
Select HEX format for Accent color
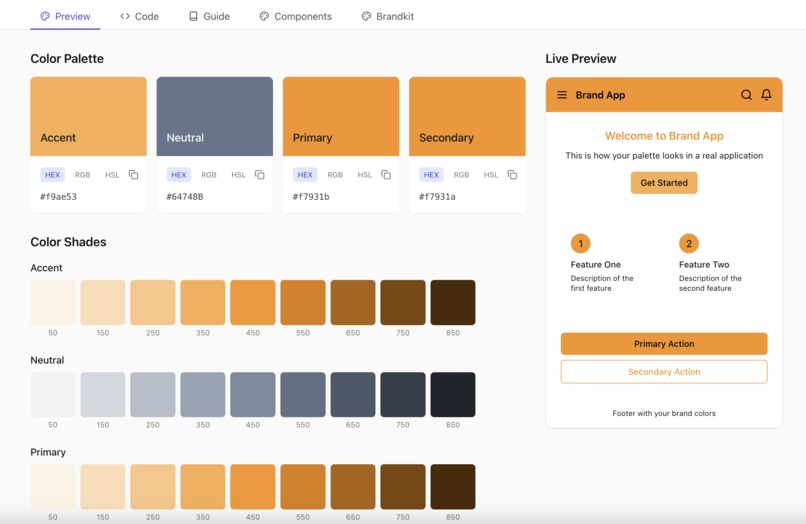pos(52,175)
